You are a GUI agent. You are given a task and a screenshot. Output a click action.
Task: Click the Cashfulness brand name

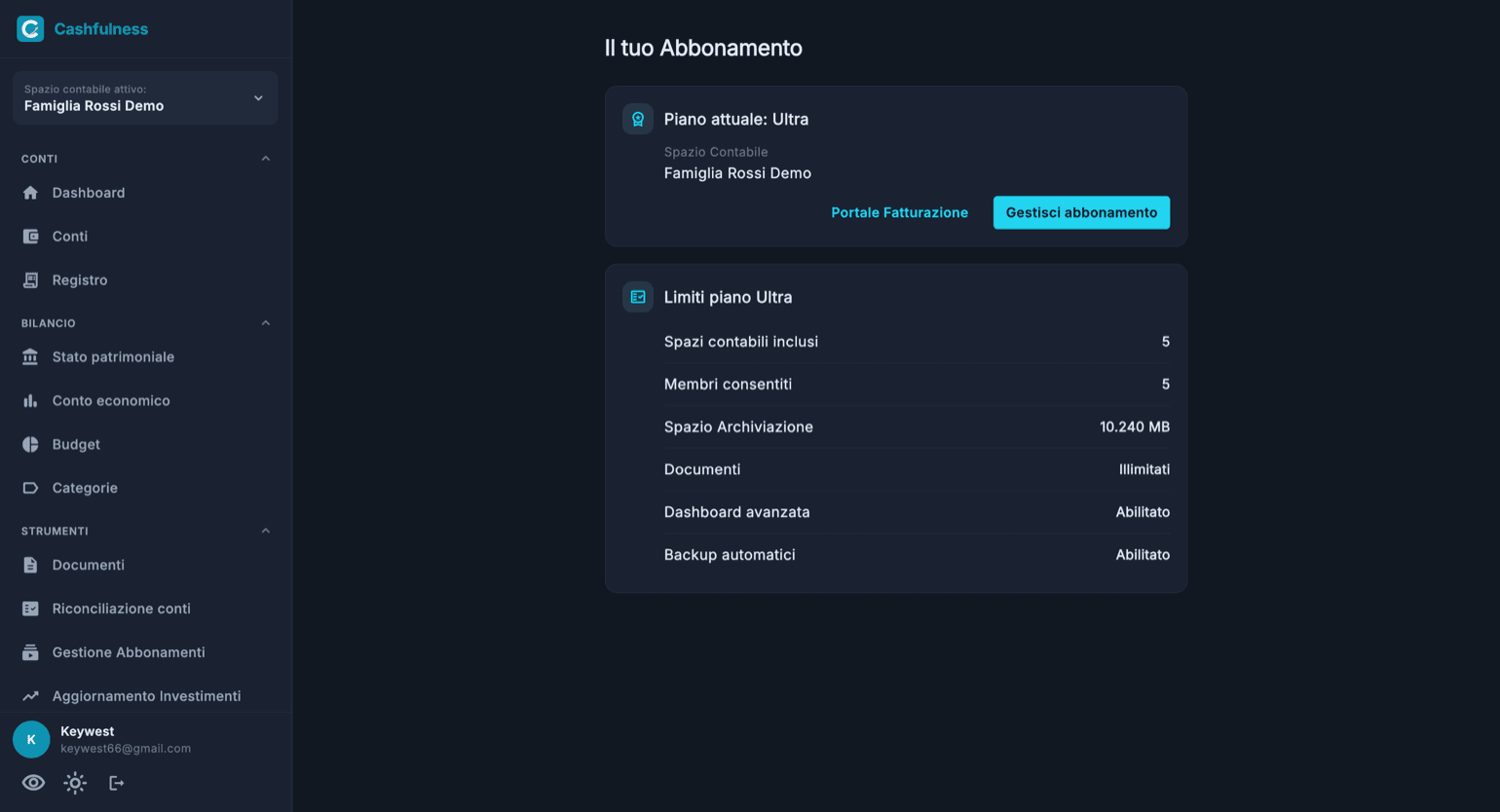click(101, 29)
